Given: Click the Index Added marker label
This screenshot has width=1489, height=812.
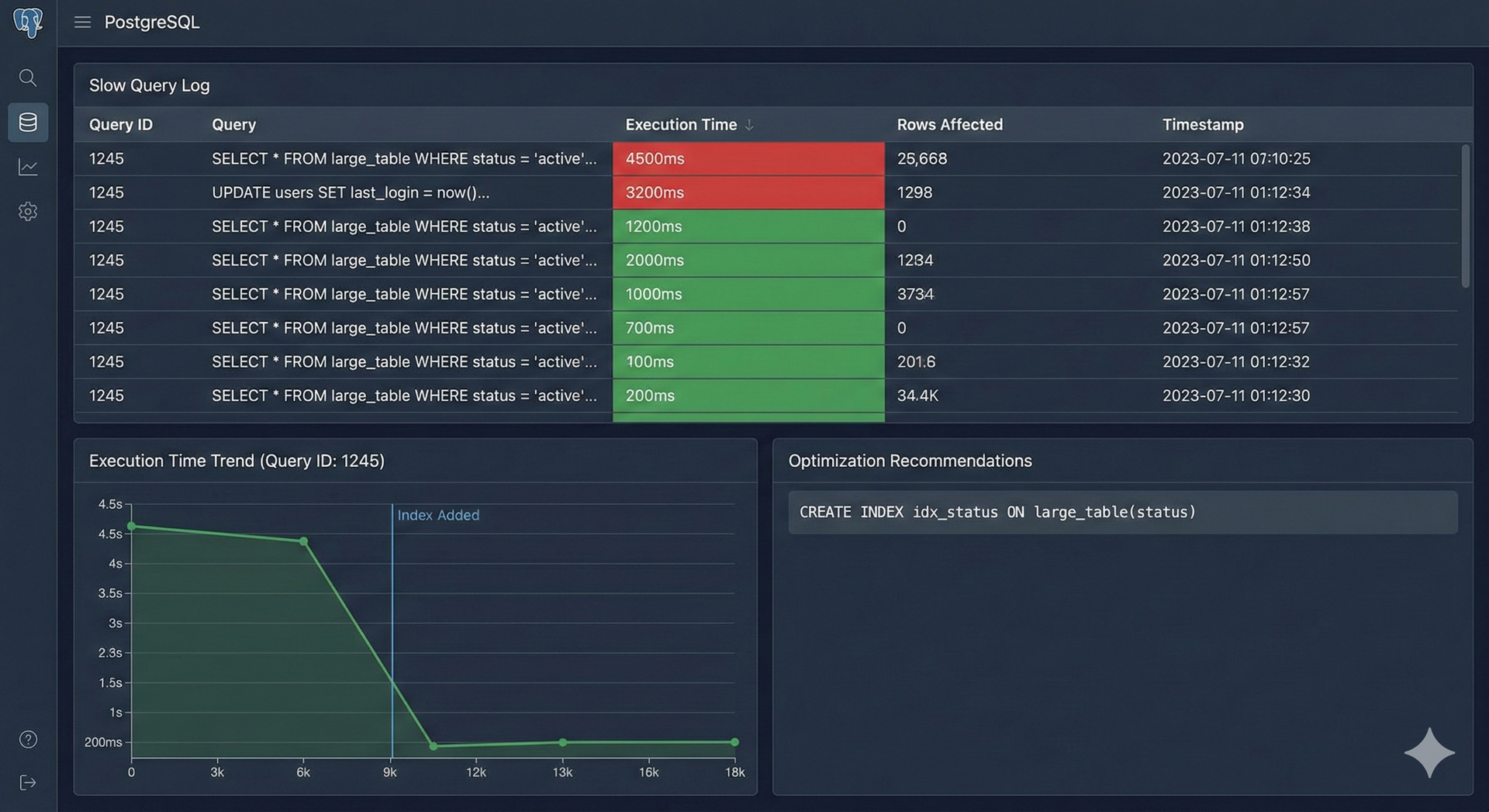Looking at the screenshot, I should [438, 515].
